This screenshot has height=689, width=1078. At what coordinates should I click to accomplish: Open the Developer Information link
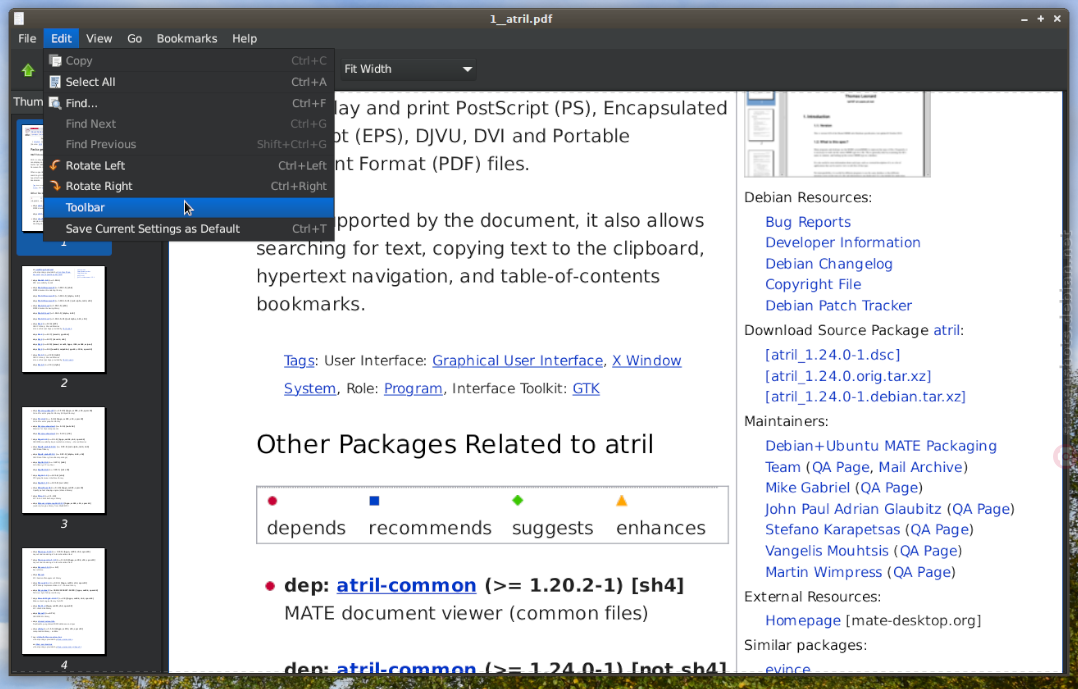(x=843, y=243)
